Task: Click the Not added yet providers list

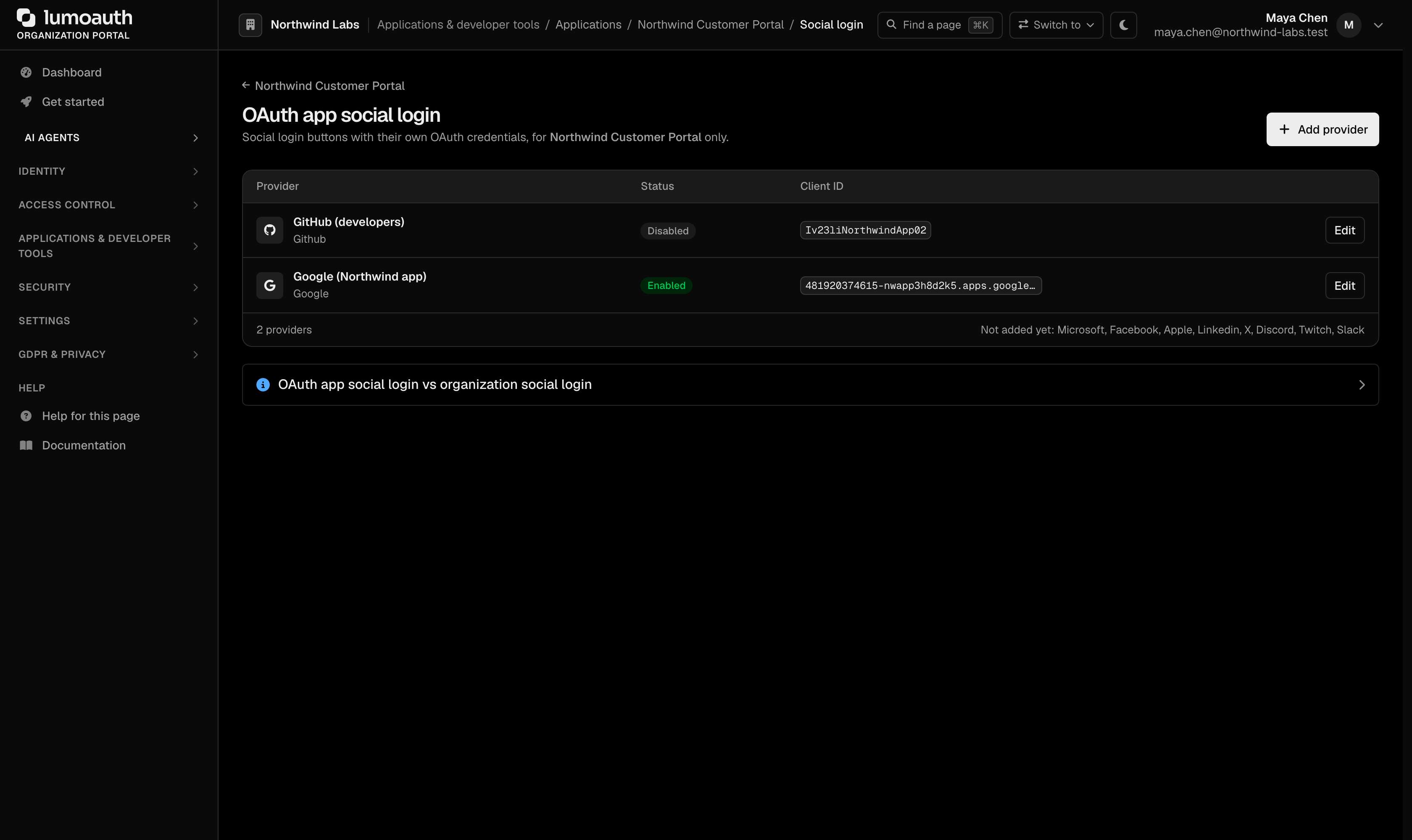Action: click(1172, 330)
